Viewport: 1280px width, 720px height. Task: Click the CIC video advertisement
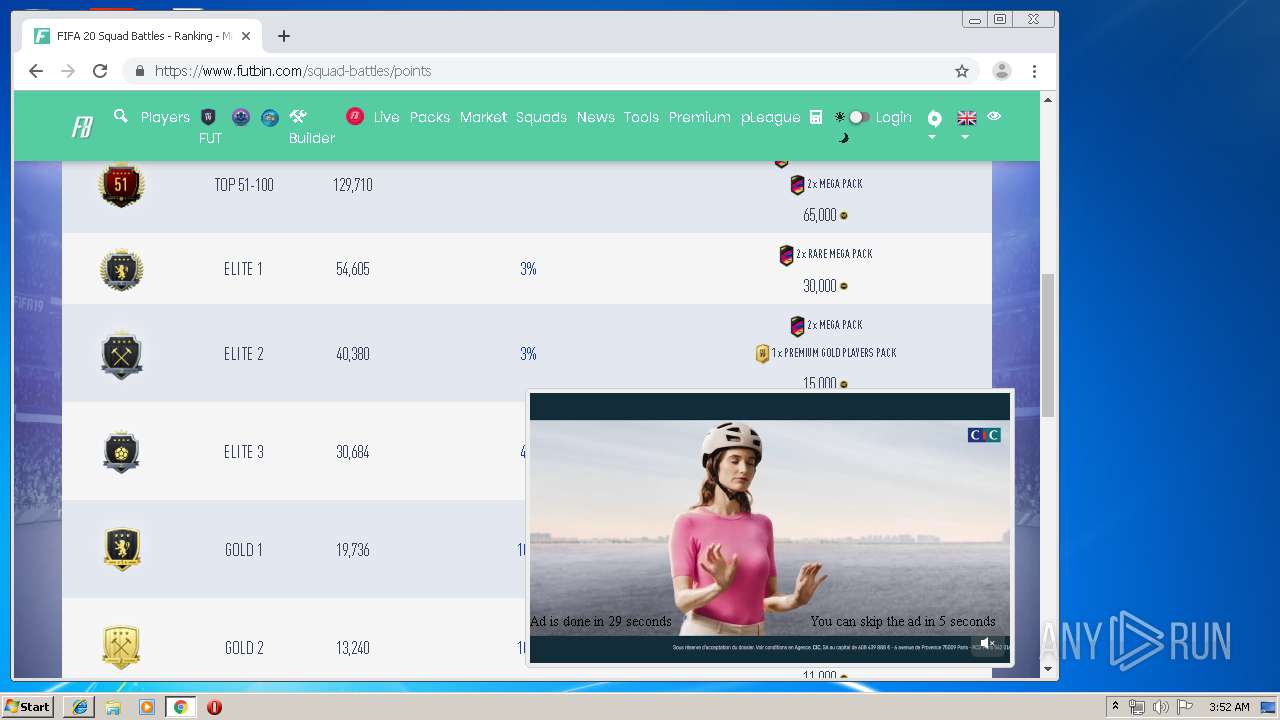coord(770,528)
